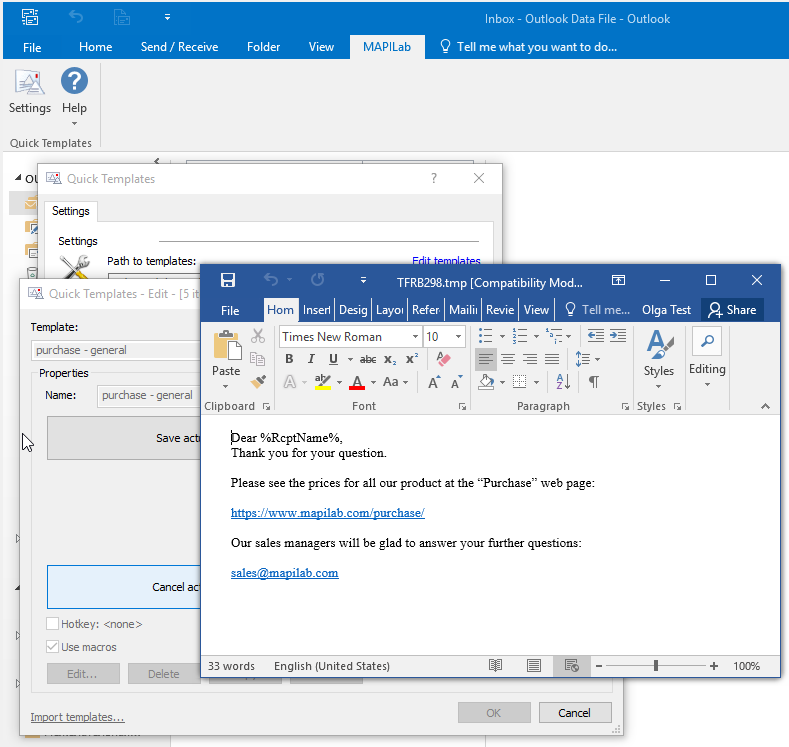Align text right
The width and height of the screenshot is (789, 747).
coord(530,359)
